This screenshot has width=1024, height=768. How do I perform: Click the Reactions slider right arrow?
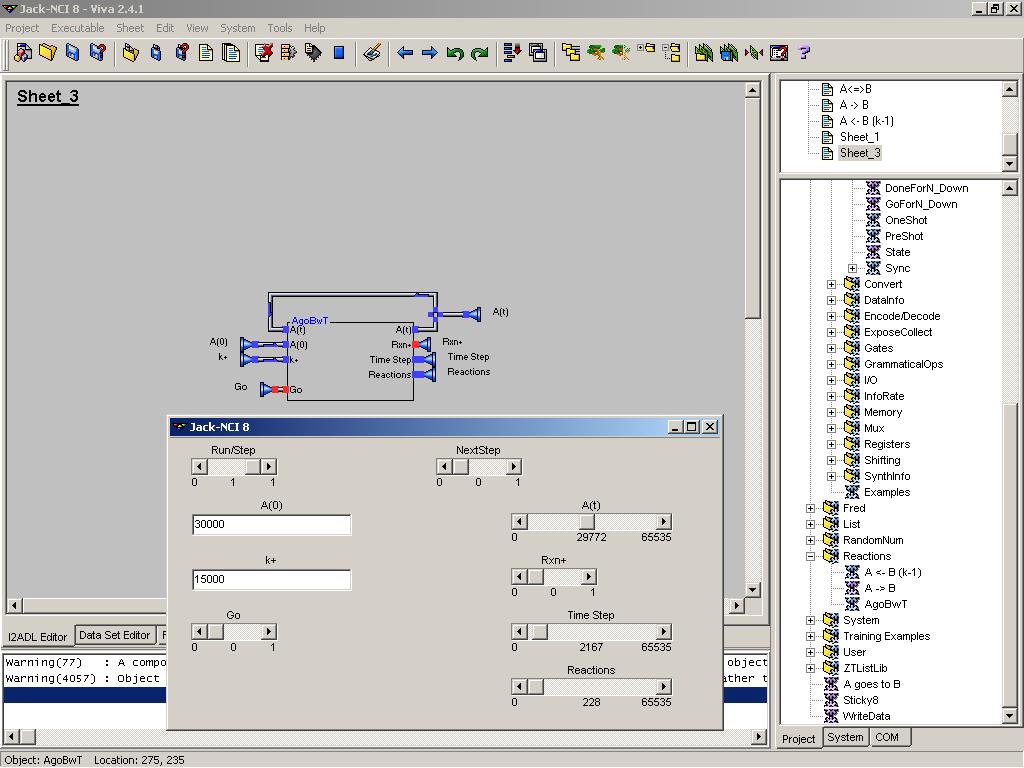pos(664,687)
